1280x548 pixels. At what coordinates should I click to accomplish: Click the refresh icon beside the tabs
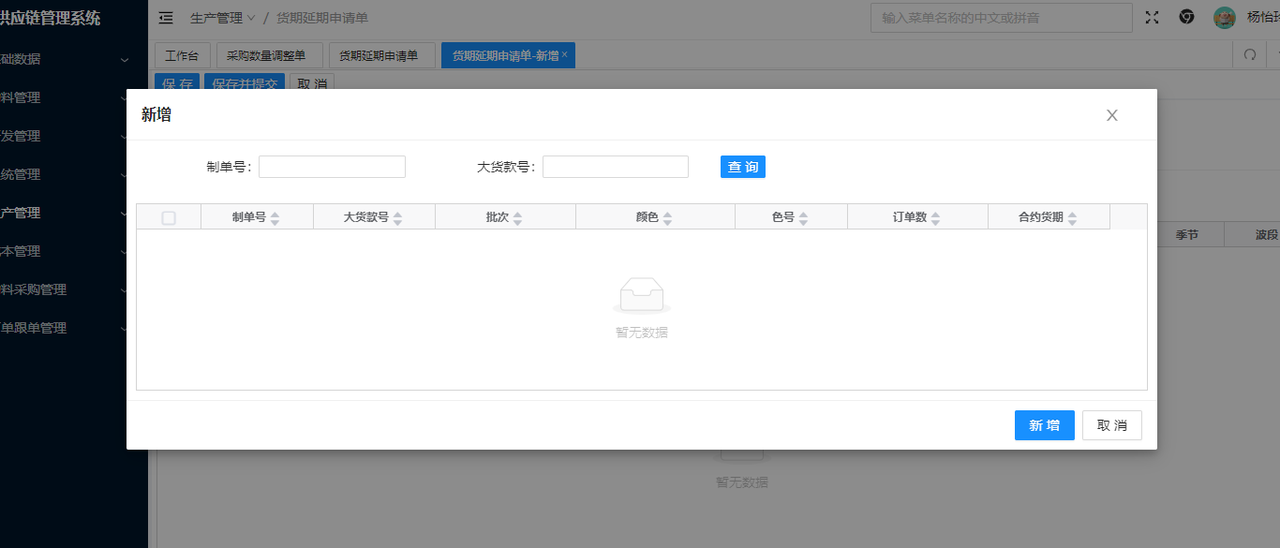coord(1249,55)
